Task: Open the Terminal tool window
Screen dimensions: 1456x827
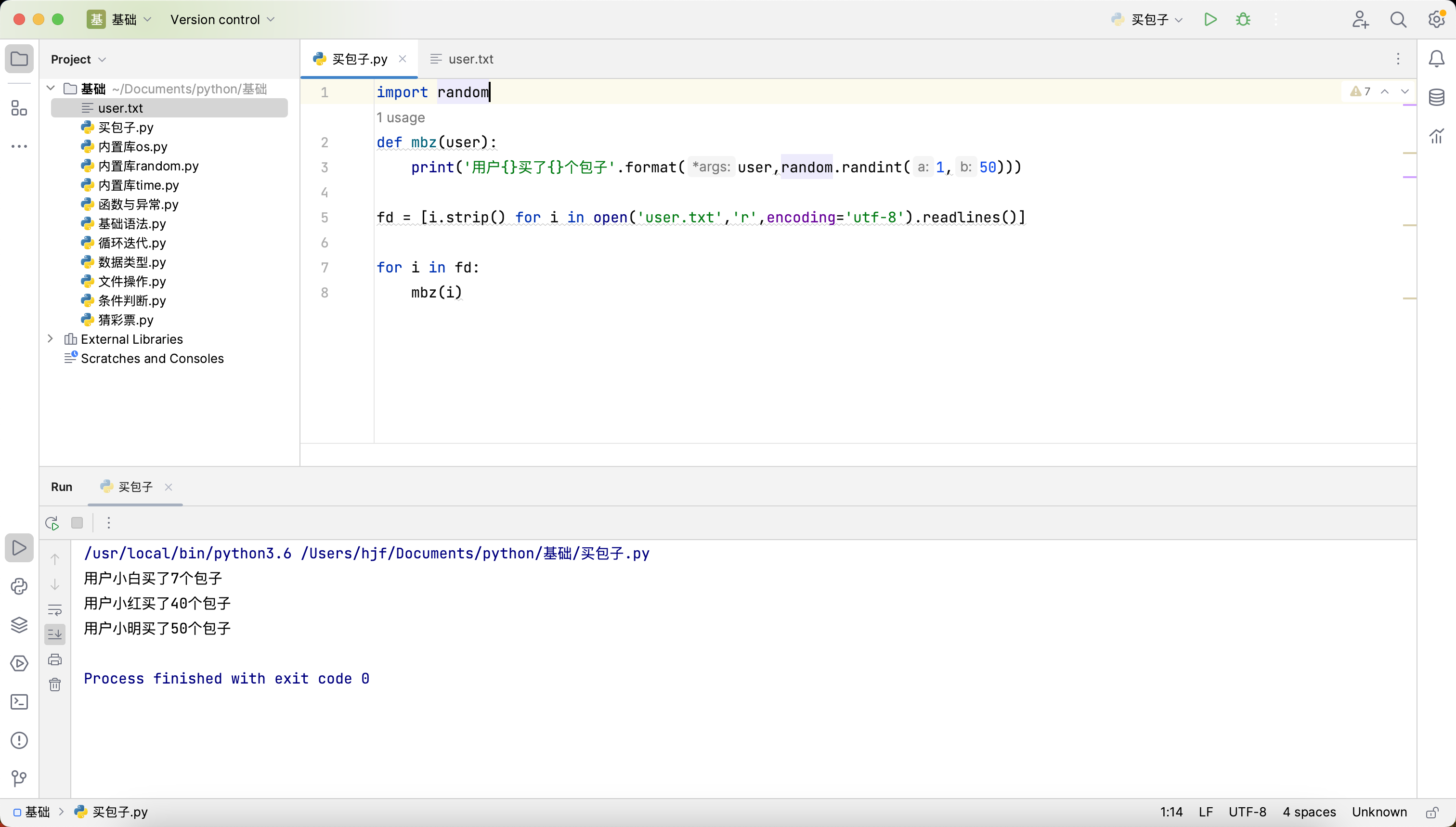Action: coord(19,702)
